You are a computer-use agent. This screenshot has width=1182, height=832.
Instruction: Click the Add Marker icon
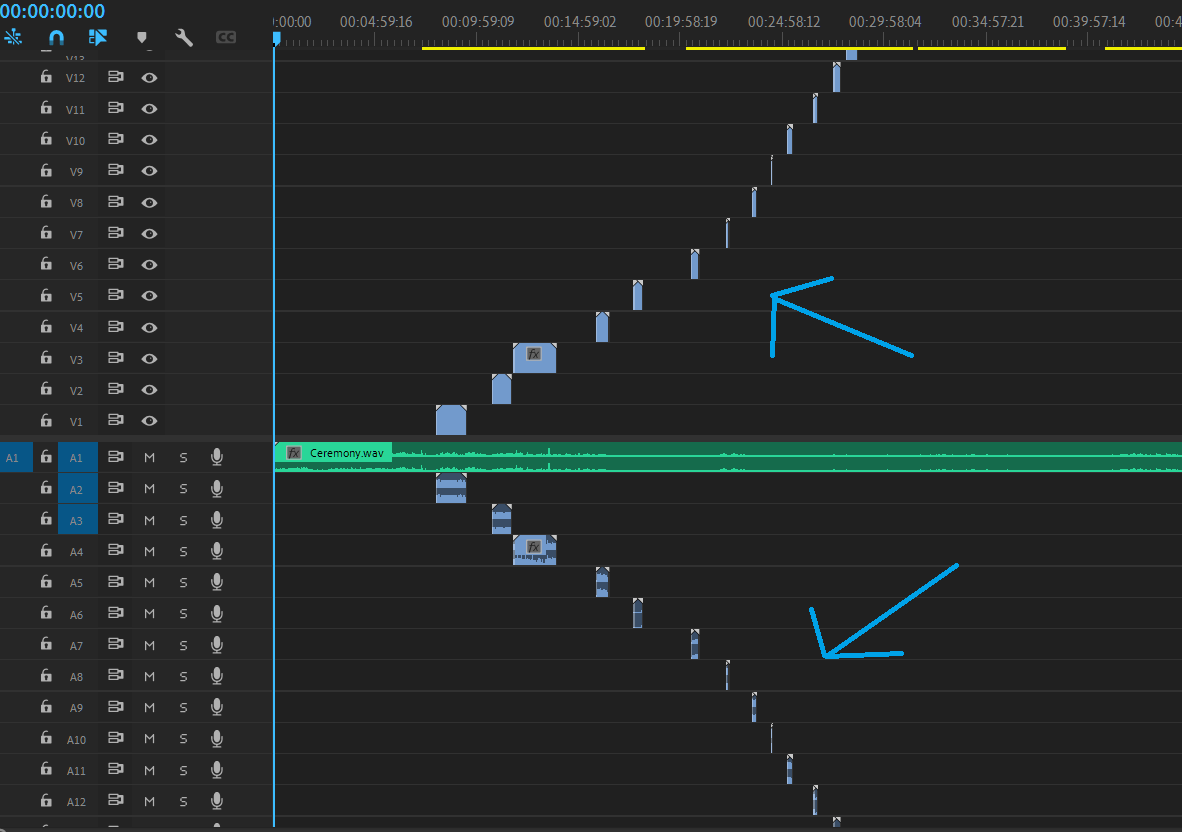tap(142, 37)
